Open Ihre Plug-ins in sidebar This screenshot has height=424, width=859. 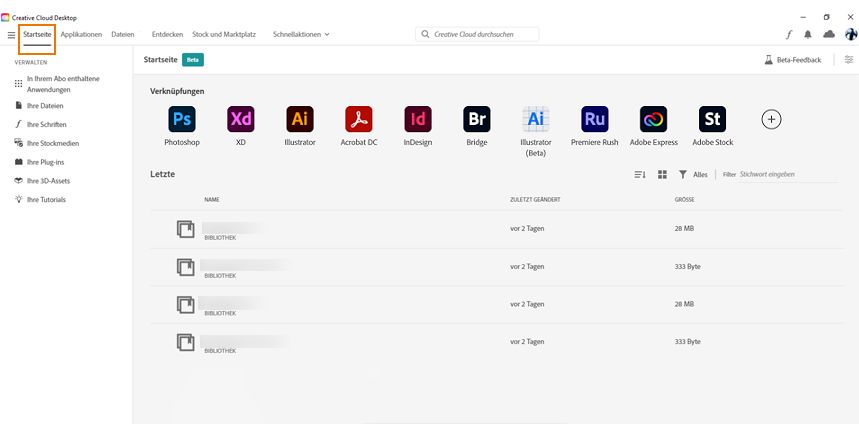[39, 162]
